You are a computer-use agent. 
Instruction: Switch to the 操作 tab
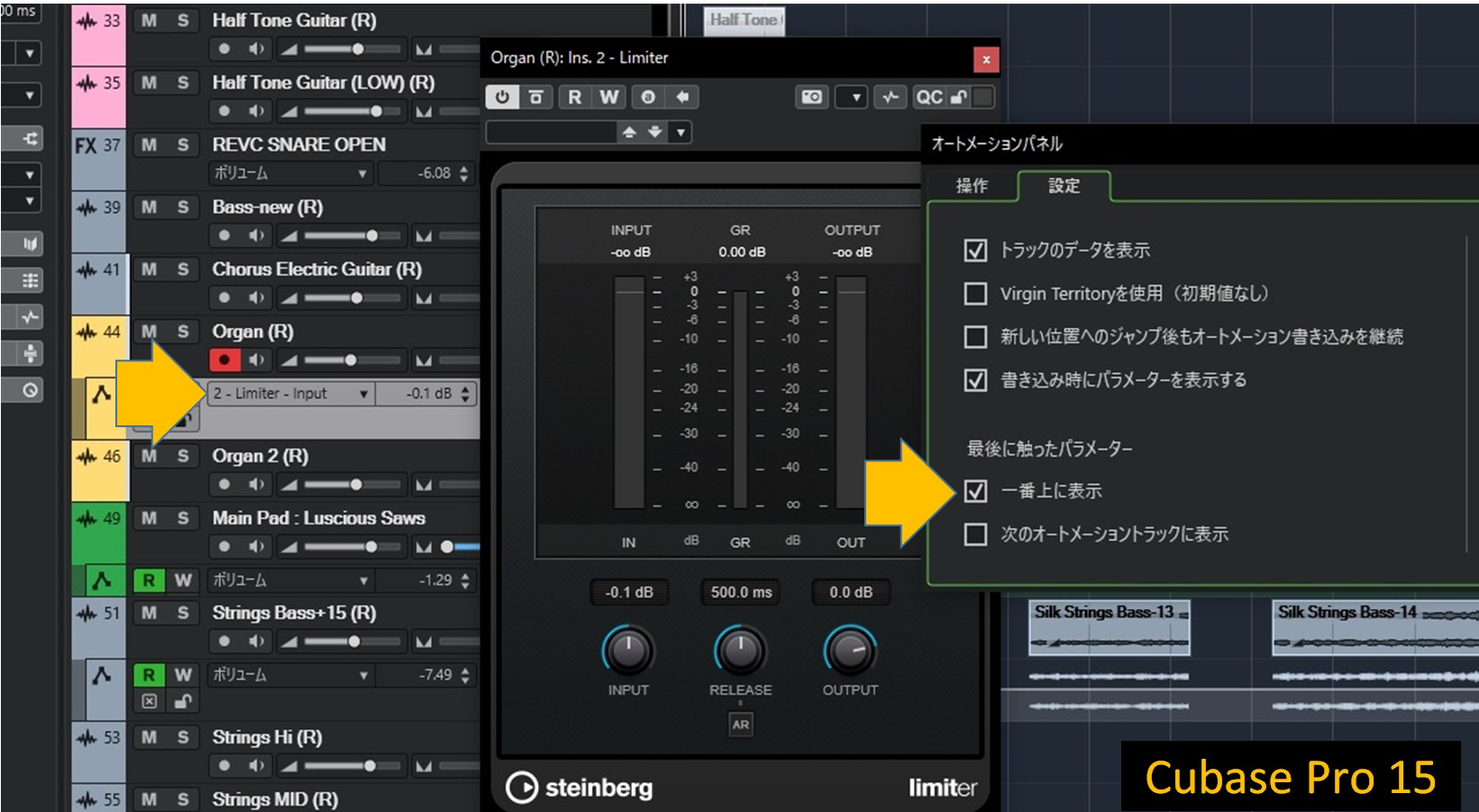[x=972, y=186]
